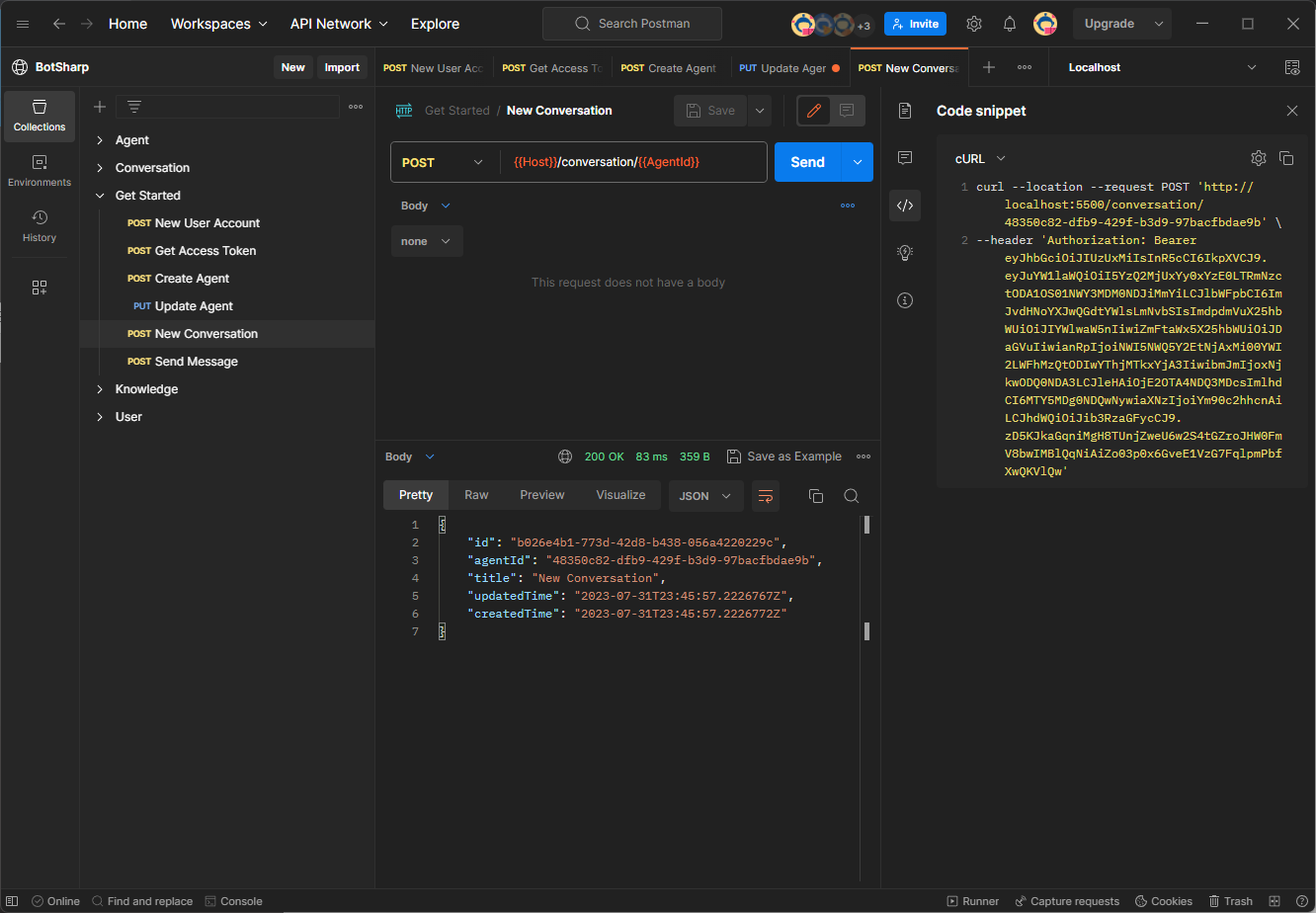Screen dimensions: 1316x913
Task: Switch to the Raw response tab
Action: [476, 495]
